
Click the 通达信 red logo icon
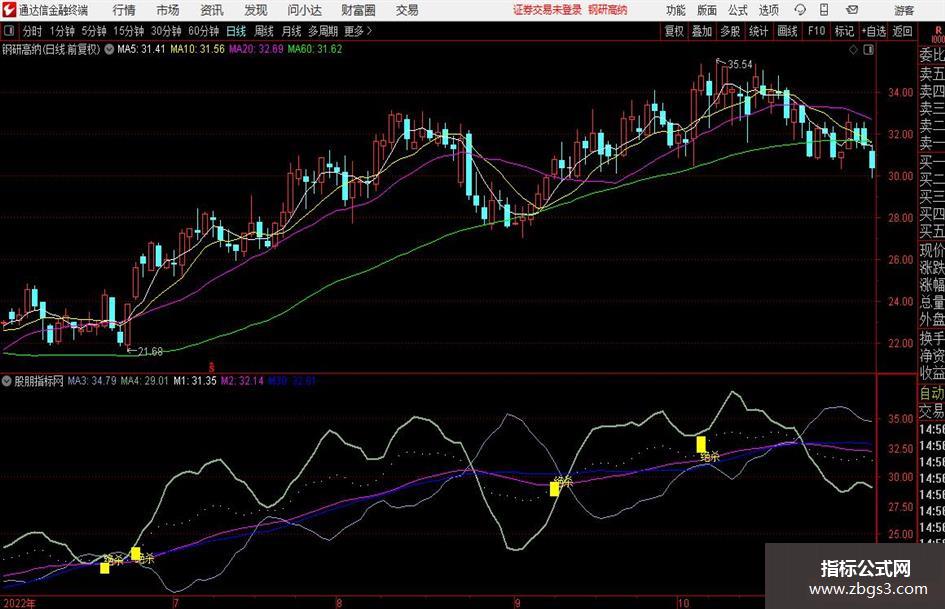[9, 10]
